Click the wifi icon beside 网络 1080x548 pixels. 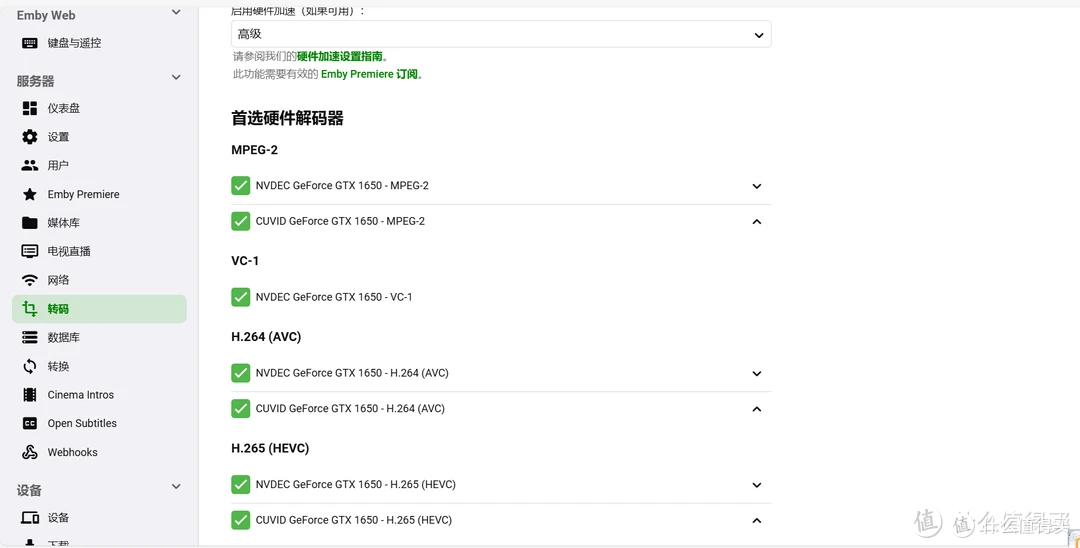30,280
